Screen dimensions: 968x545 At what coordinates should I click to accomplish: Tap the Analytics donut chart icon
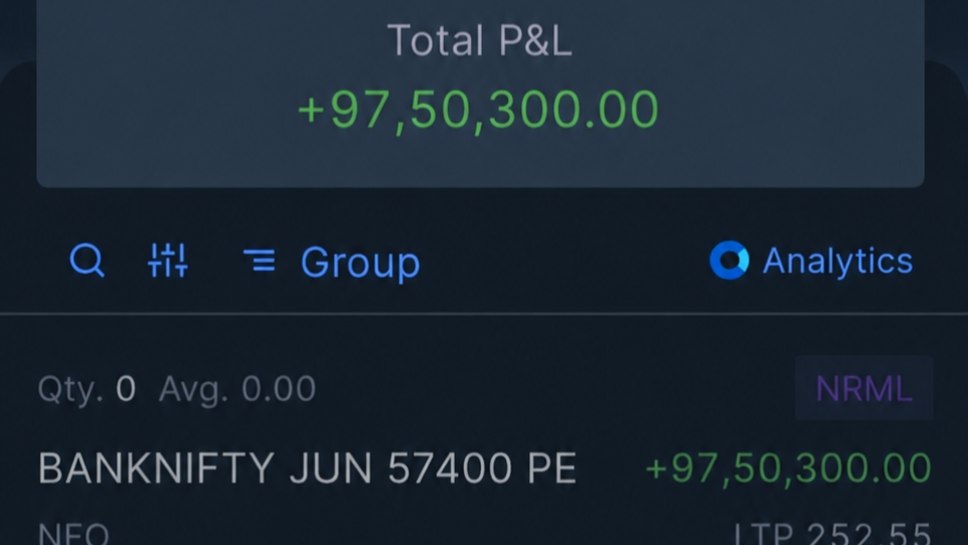pyautogui.click(x=729, y=260)
